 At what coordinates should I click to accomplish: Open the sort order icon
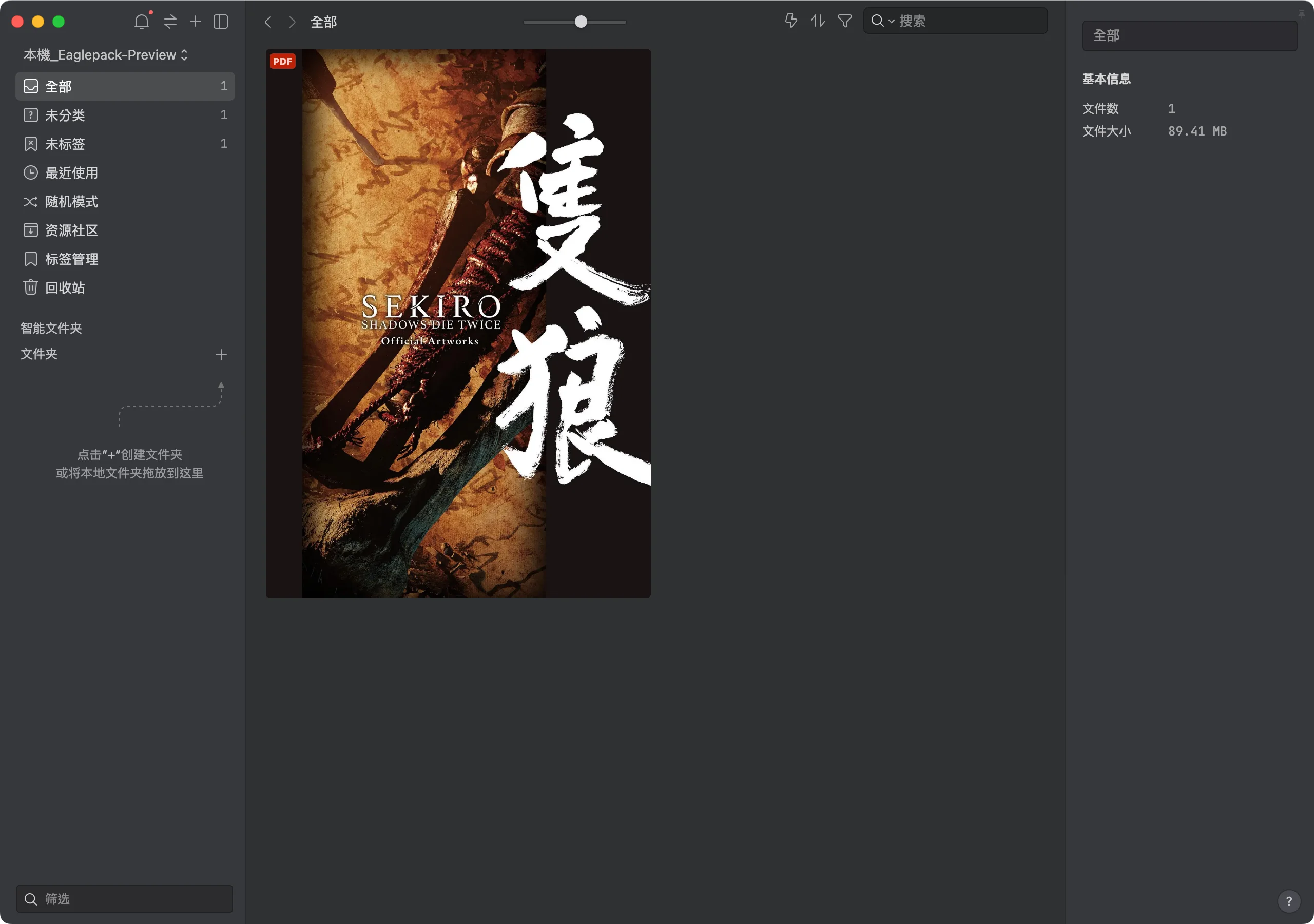817,21
